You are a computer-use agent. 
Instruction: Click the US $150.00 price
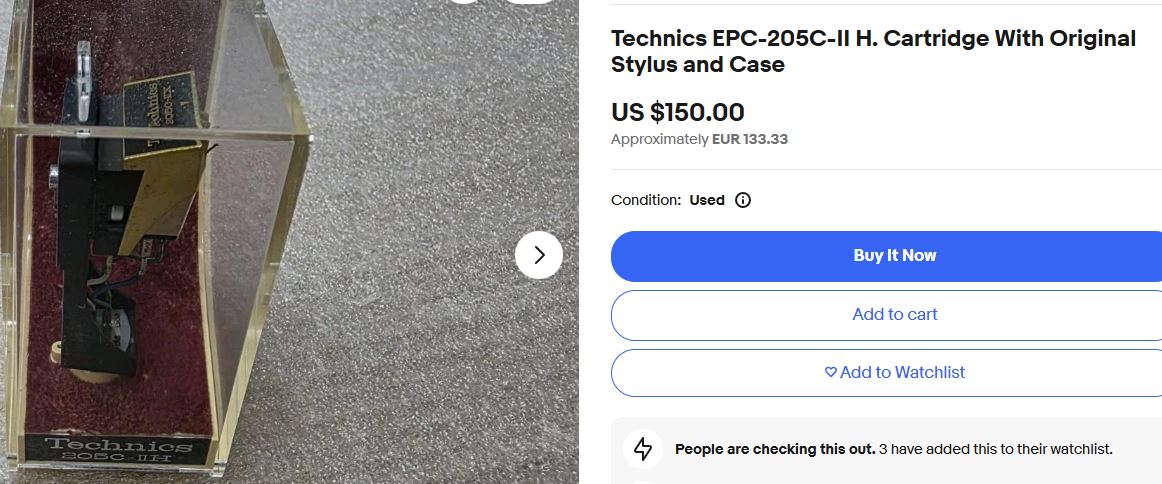[x=677, y=112]
